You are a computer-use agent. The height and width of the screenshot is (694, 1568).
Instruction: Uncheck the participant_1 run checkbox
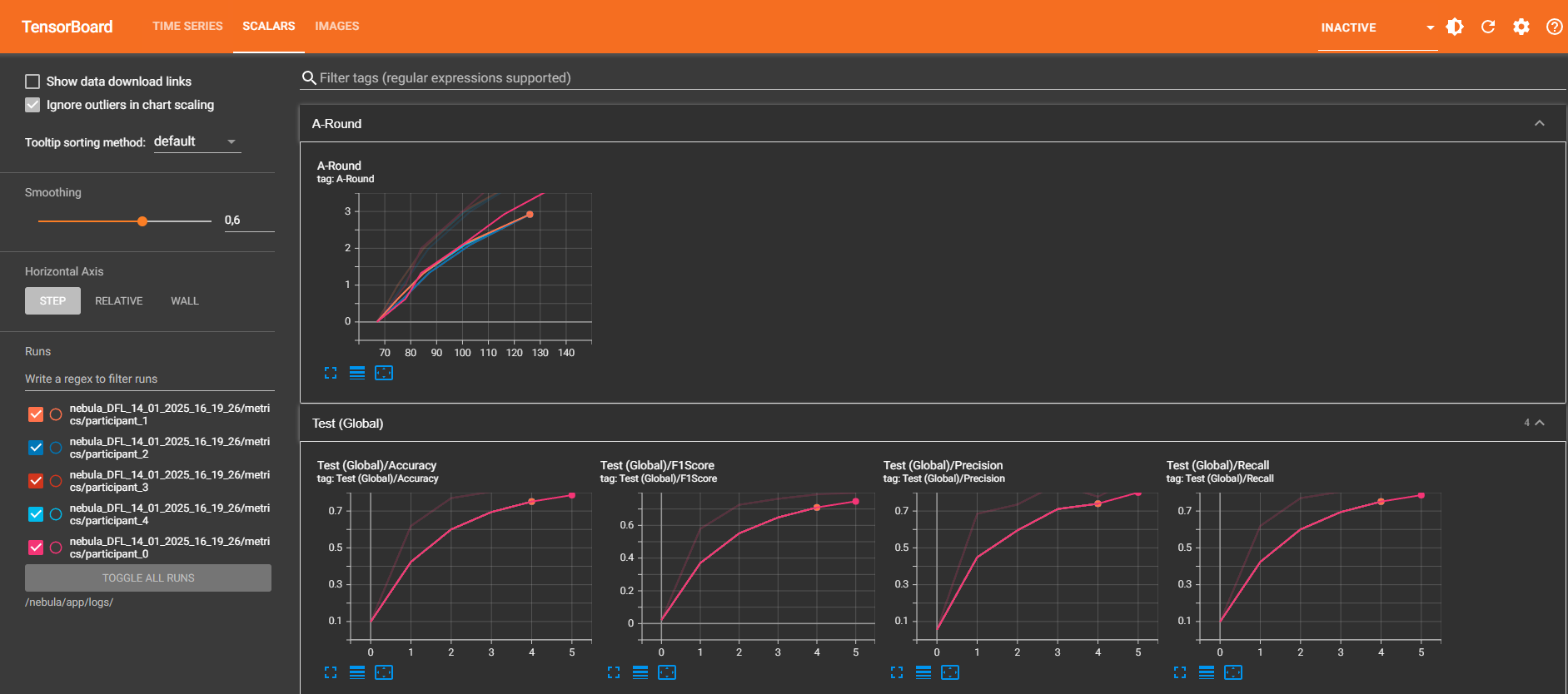tap(36, 414)
